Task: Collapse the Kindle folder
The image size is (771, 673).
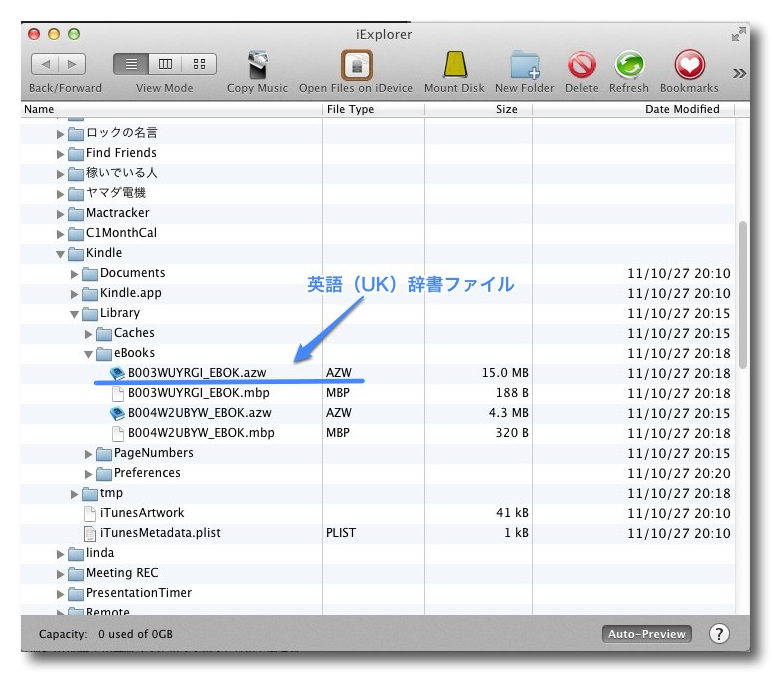Action: tap(60, 254)
